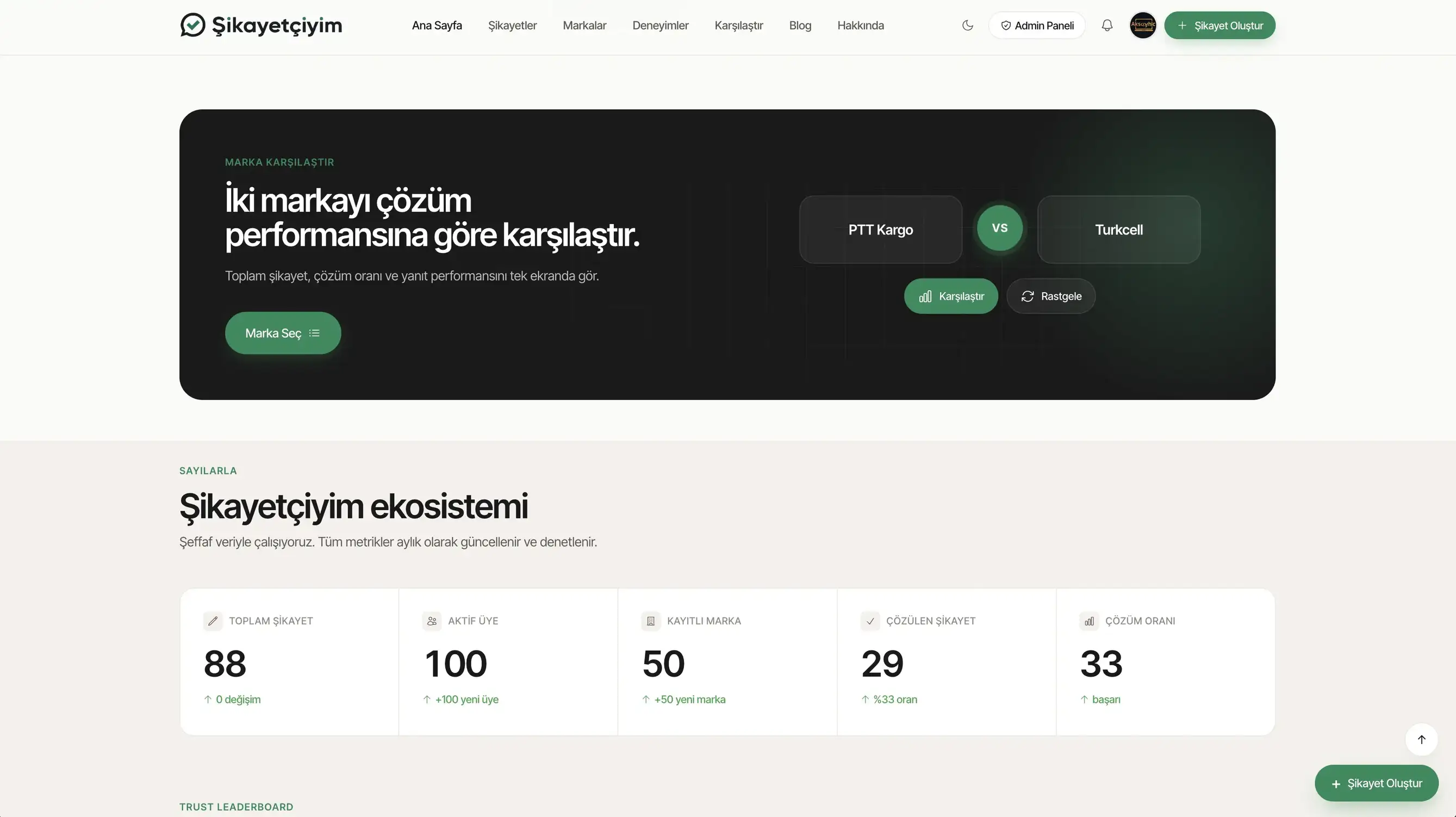Open Karşılaştır nav menu item

(x=738, y=26)
